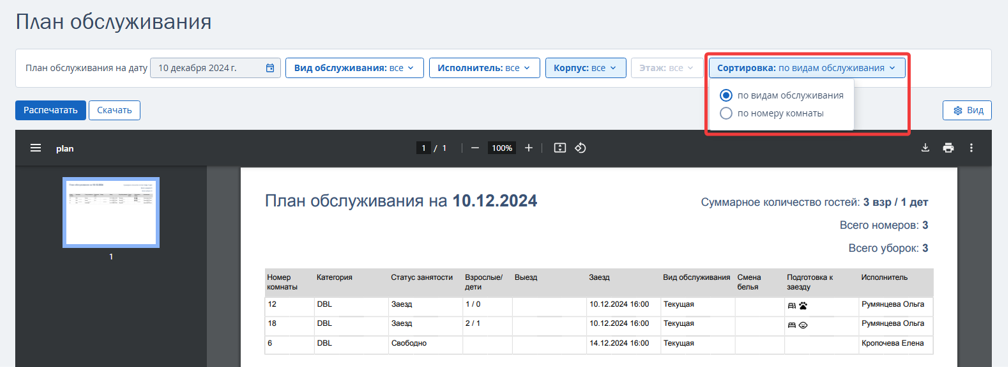Open the PDF viewer three-dot more menu
1008x367 pixels.
point(971,148)
